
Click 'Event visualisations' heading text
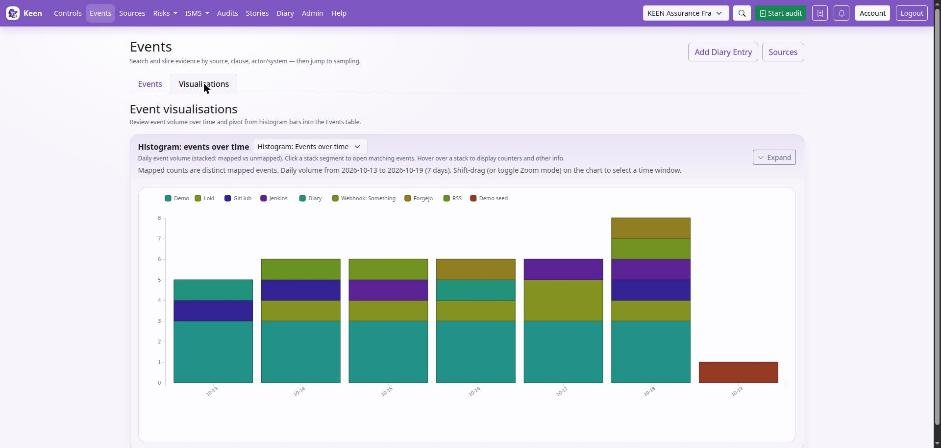tap(184, 109)
